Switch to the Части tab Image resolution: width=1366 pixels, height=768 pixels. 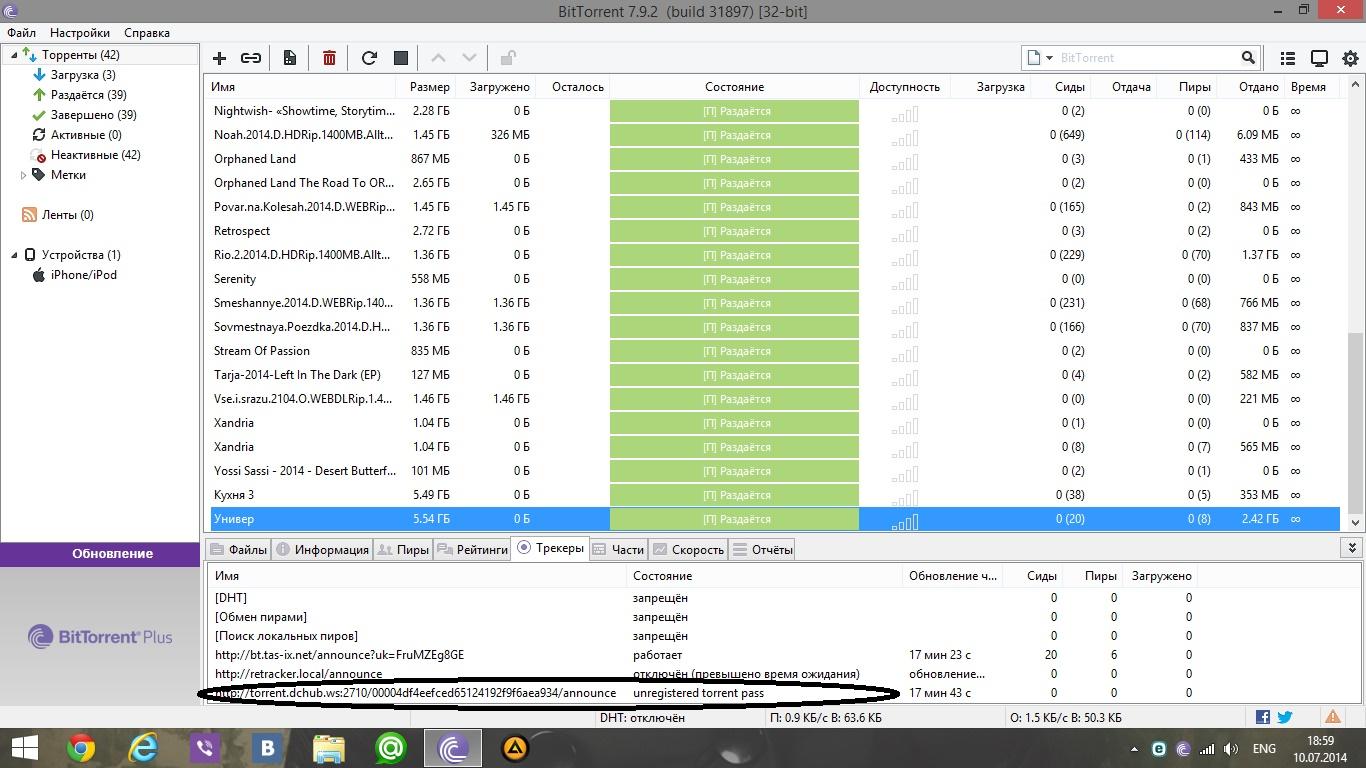click(618, 549)
